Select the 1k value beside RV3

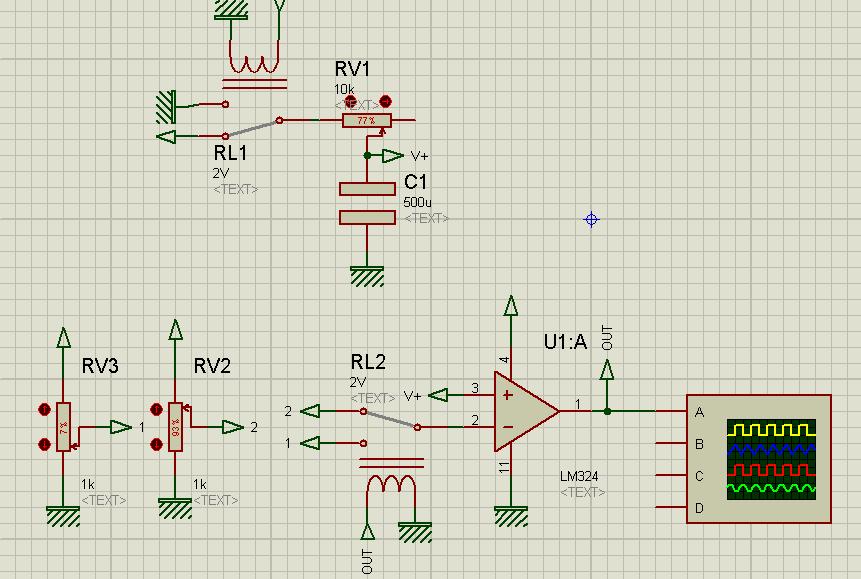tap(88, 485)
